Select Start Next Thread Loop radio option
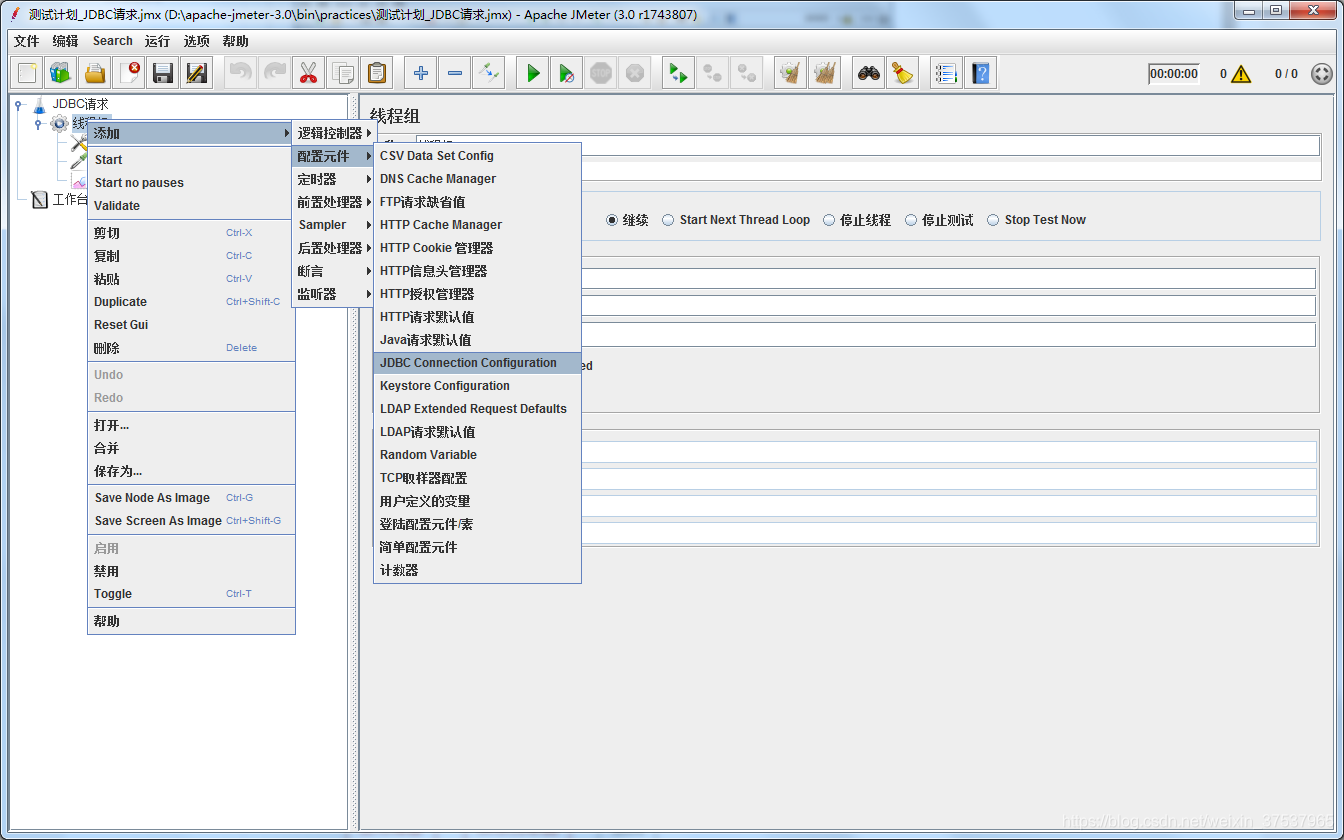The width and height of the screenshot is (1344, 840). point(668,220)
